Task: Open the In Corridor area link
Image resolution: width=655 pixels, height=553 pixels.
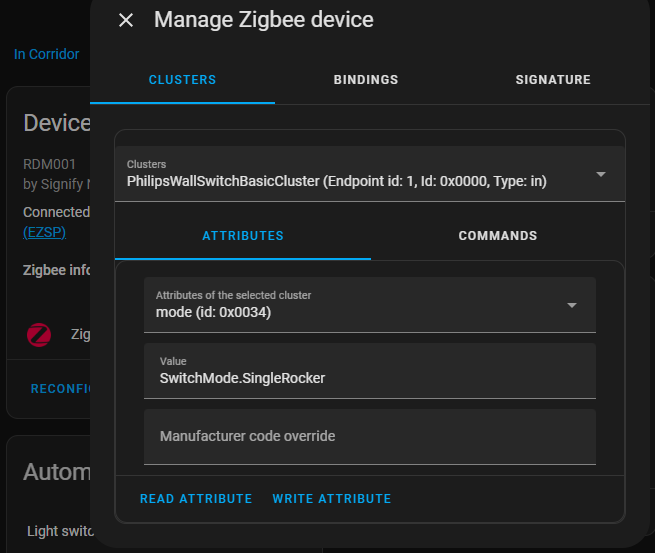Action: 46,54
